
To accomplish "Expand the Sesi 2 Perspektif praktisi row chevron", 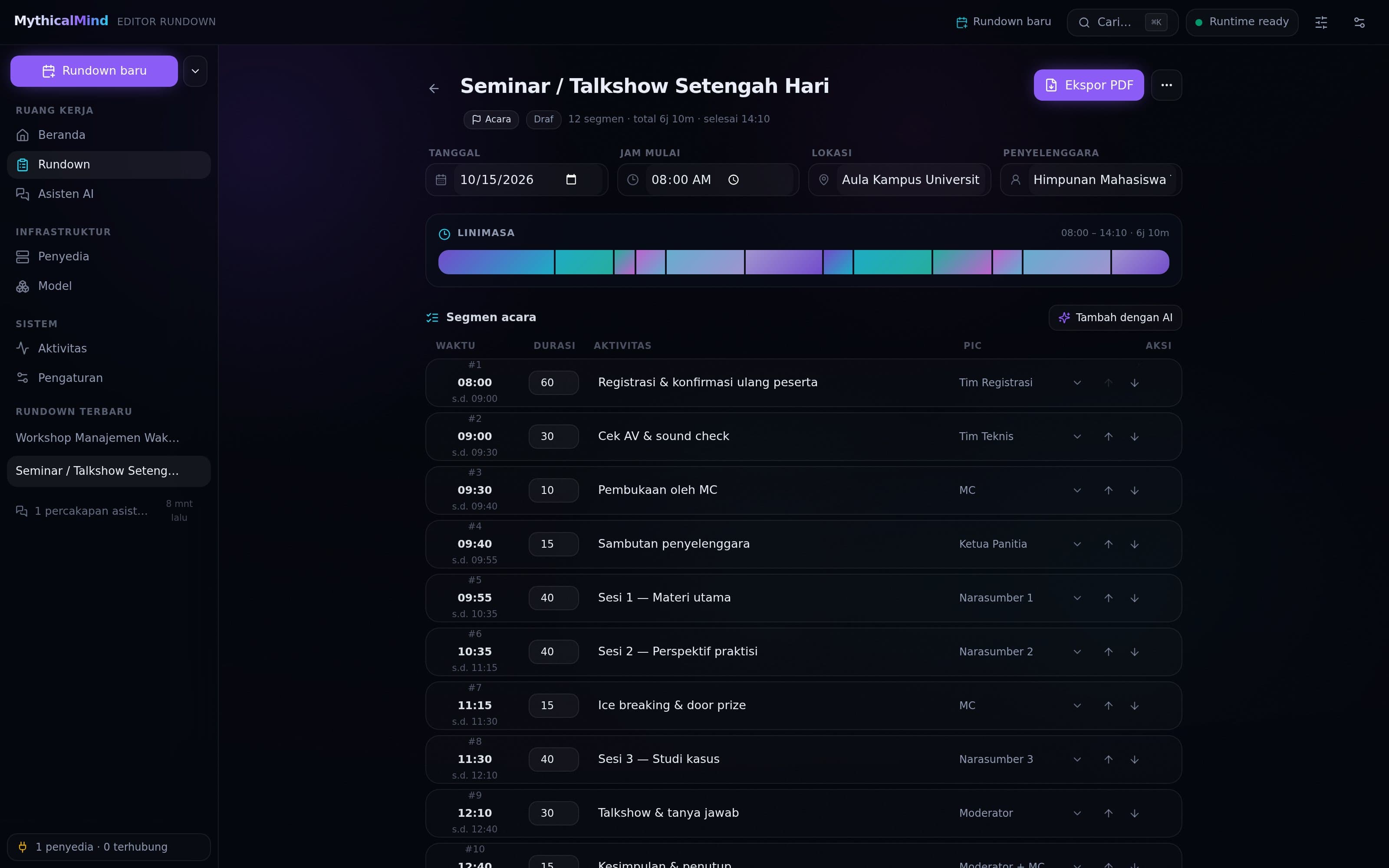I will [x=1077, y=651].
